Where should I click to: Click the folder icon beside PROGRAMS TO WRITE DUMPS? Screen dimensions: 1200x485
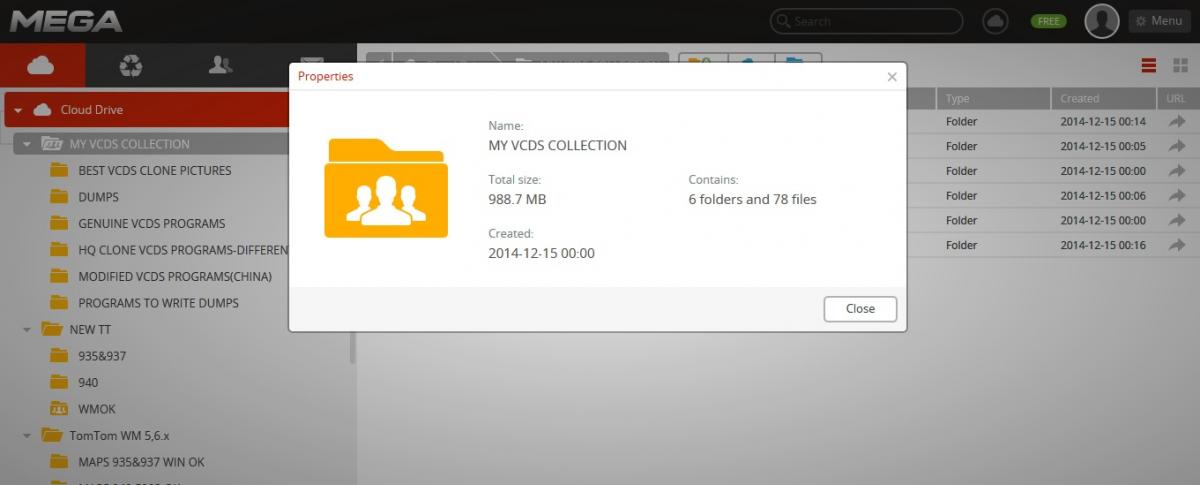(x=59, y=303)
